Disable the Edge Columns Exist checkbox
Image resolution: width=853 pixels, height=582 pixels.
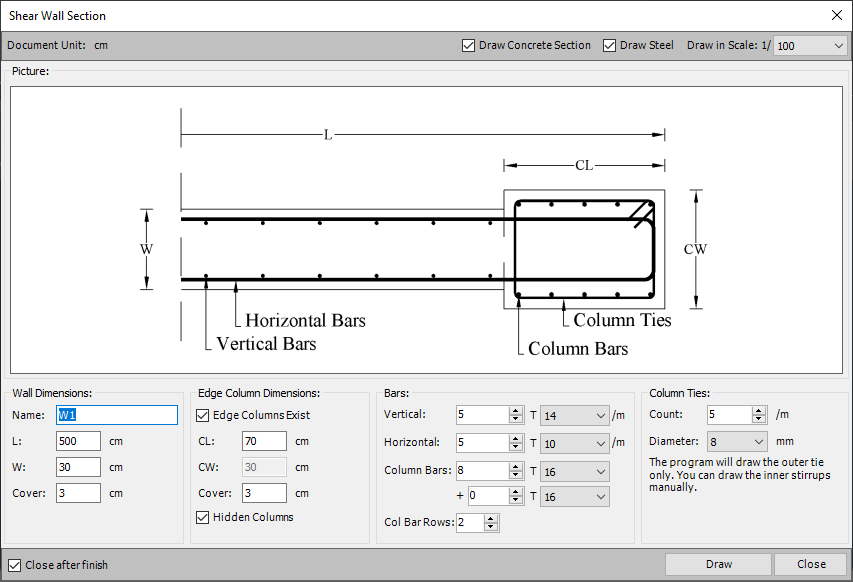click(203, 415)
